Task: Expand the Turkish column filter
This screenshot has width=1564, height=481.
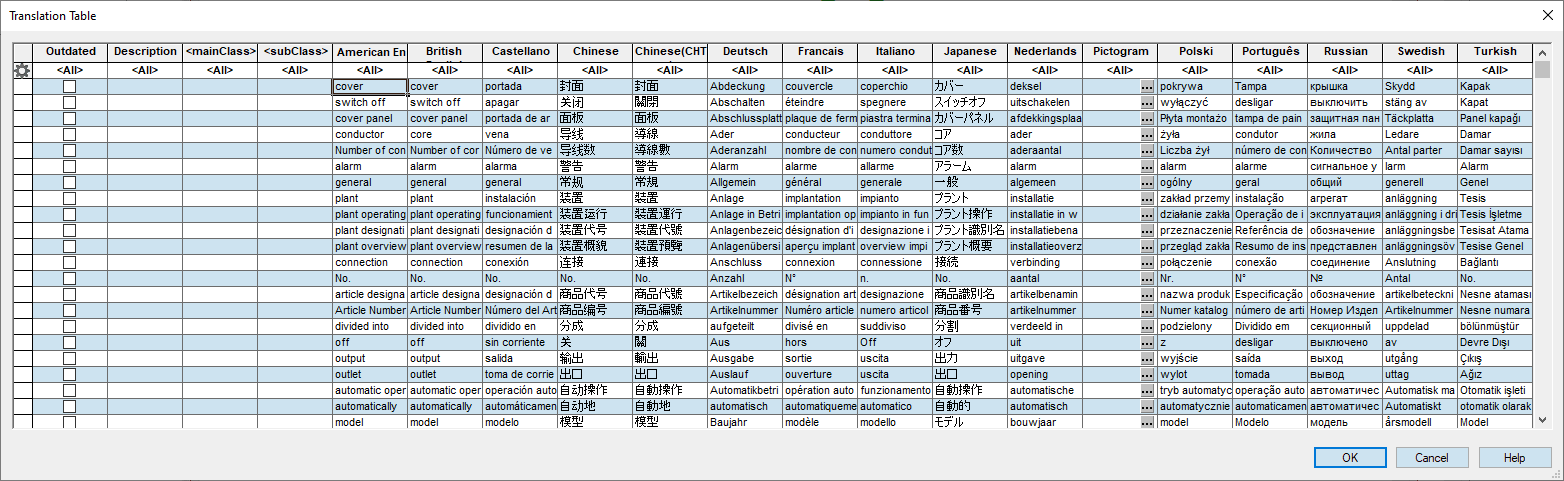Action: [x=1495, y=70]
